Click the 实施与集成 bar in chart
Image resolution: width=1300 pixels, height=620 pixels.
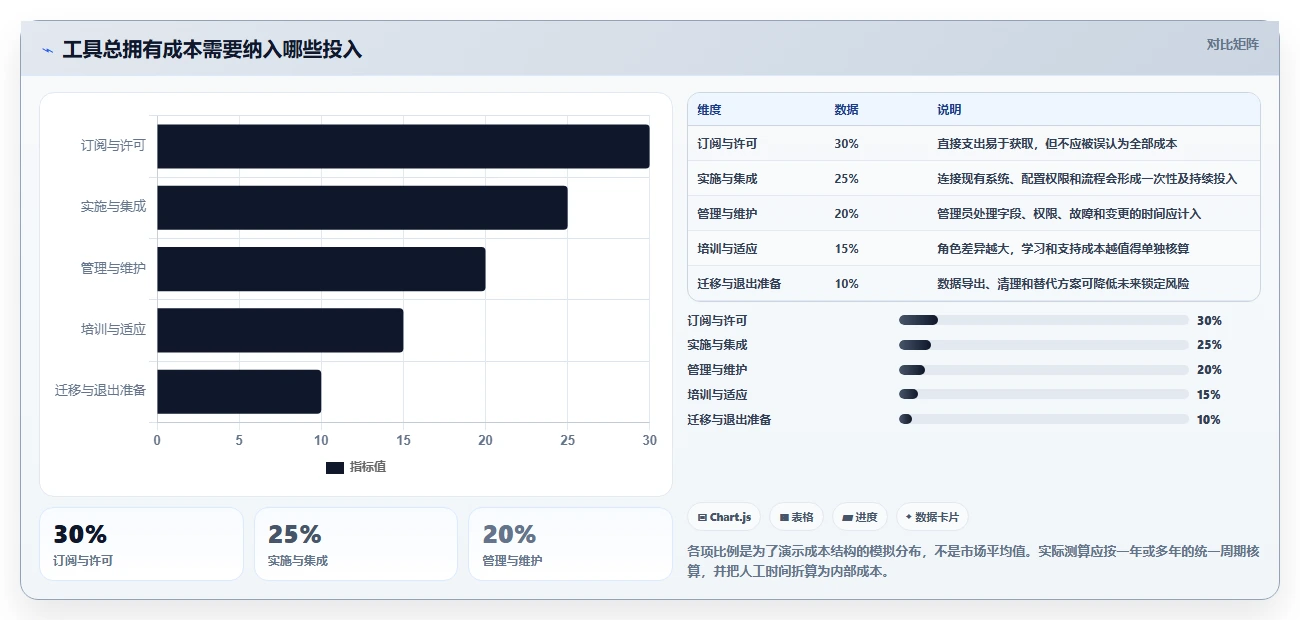pyautogui.click(x=362, y=207)
